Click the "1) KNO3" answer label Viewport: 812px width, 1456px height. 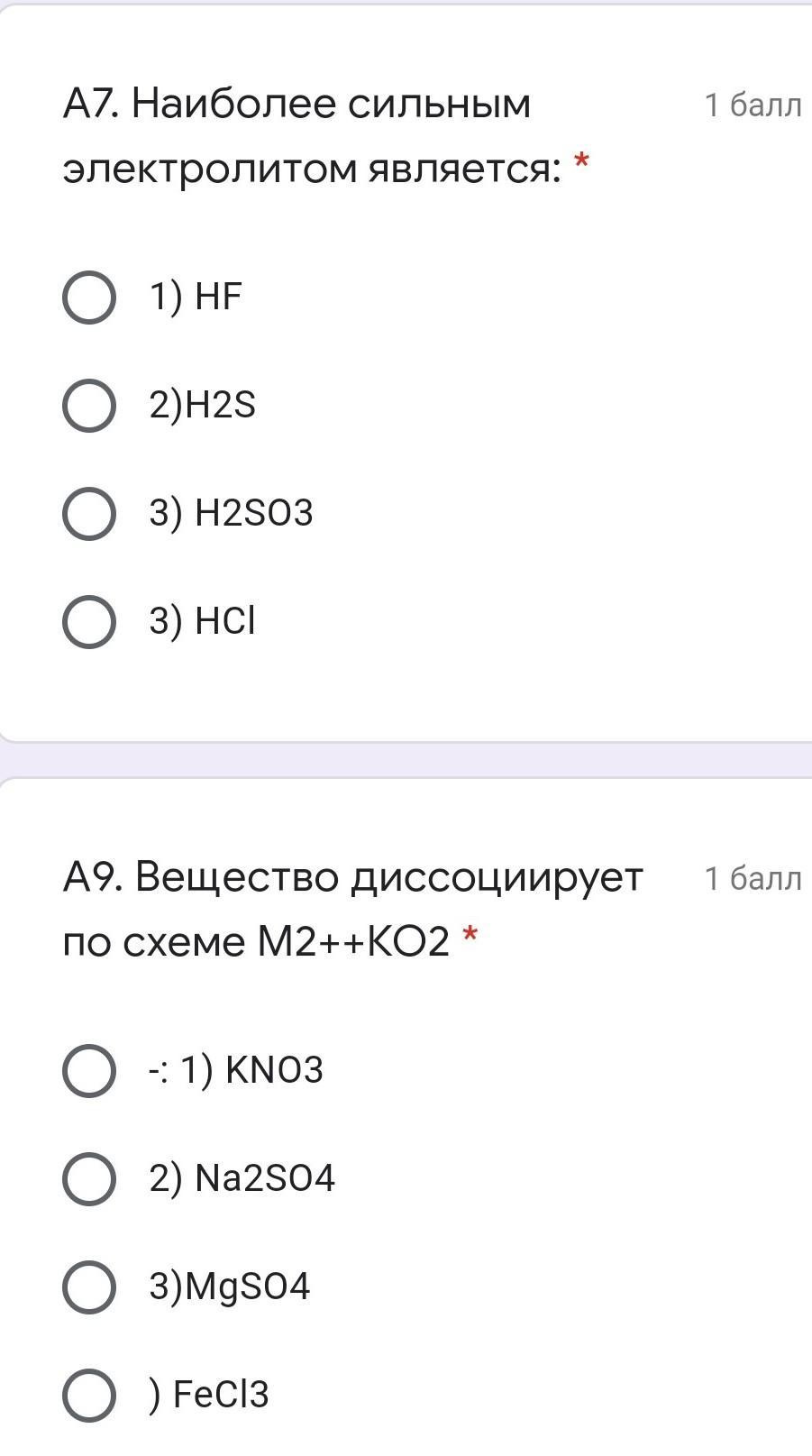coord(236,1070)
